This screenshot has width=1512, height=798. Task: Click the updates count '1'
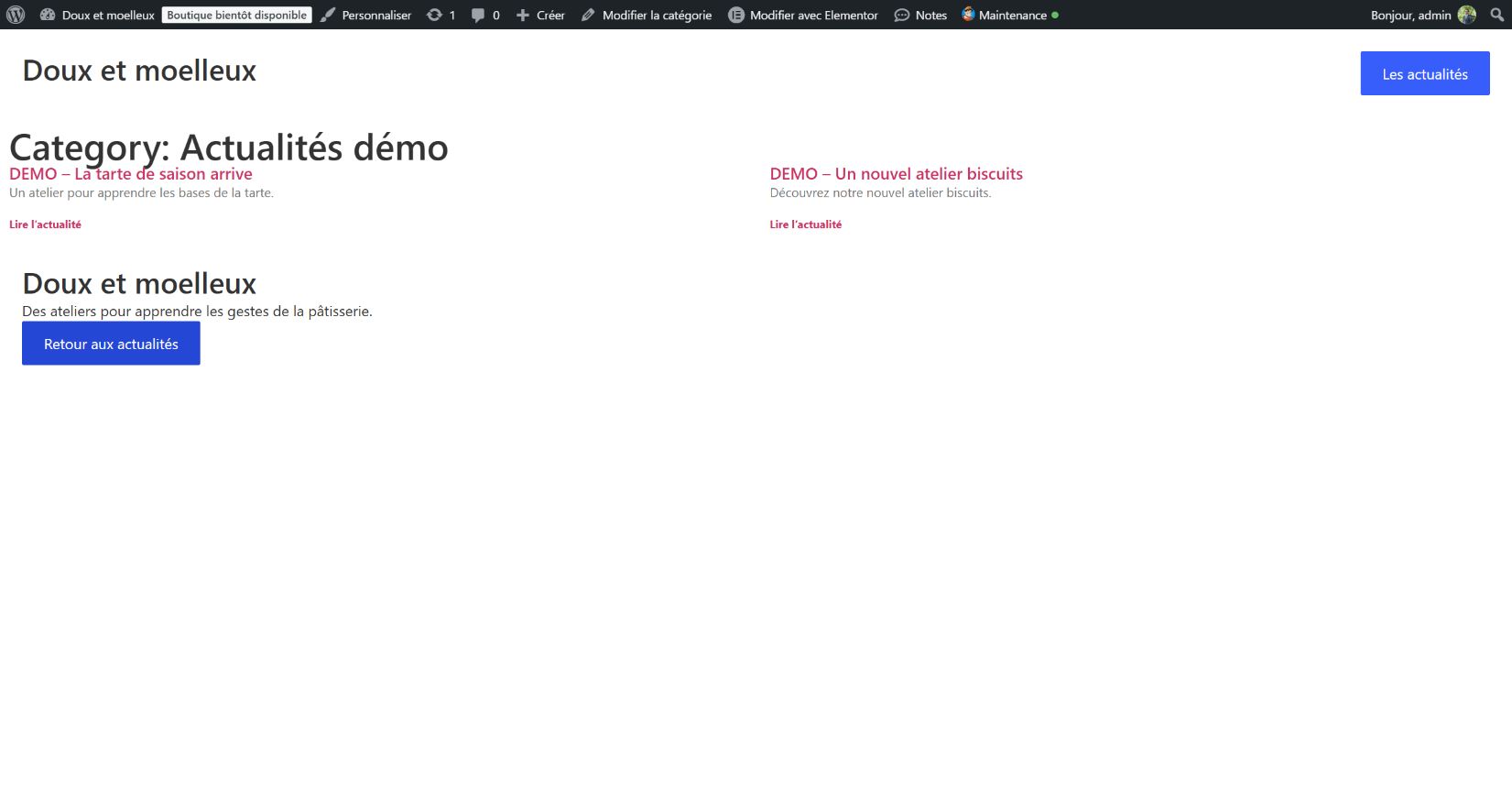452,16
